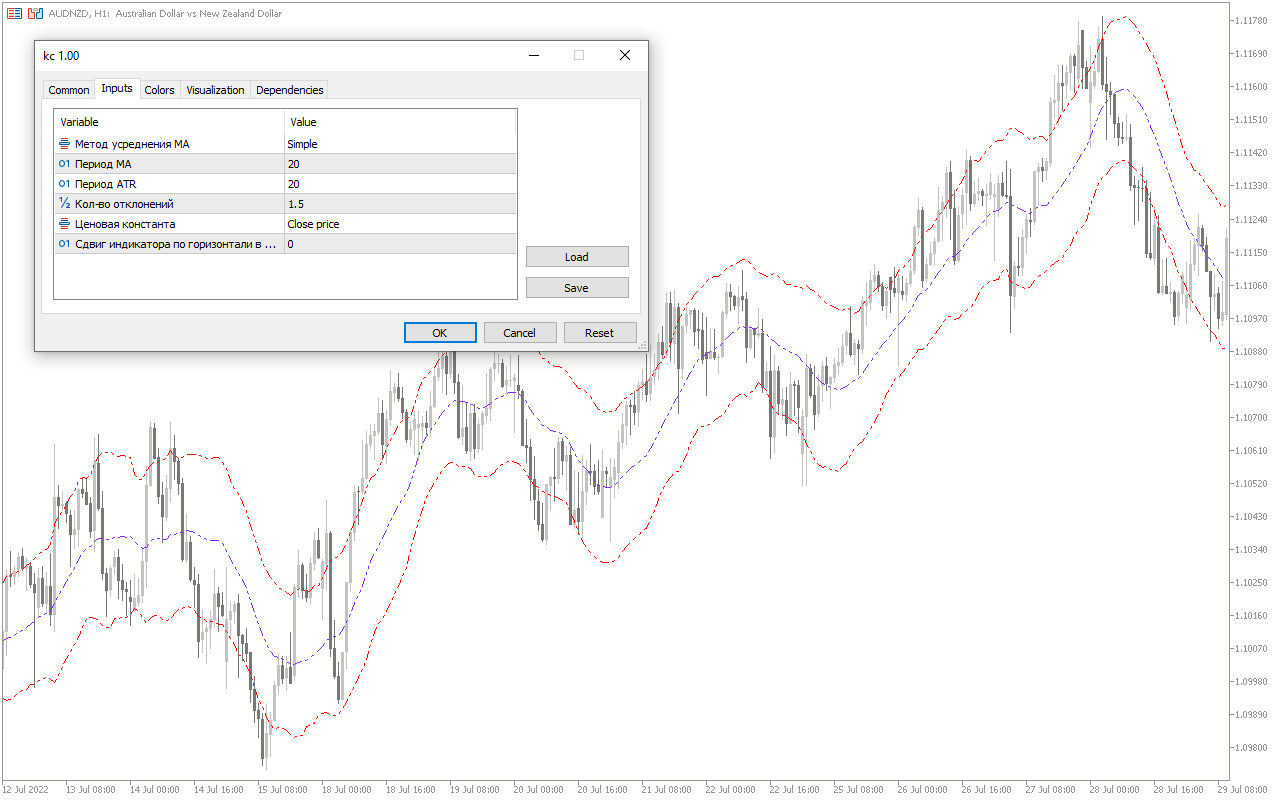1280x800 pixels.
Task: Edit the horizontal shift value 0
Action: [400, 244]
